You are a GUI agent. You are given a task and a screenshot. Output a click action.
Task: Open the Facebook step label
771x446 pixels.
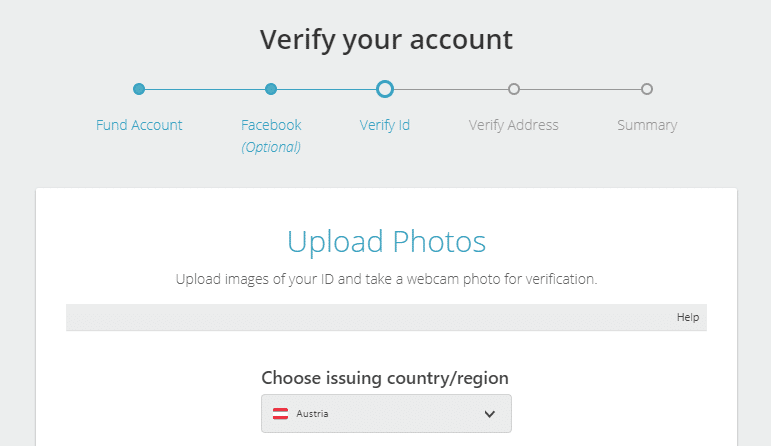coord(271,125)
